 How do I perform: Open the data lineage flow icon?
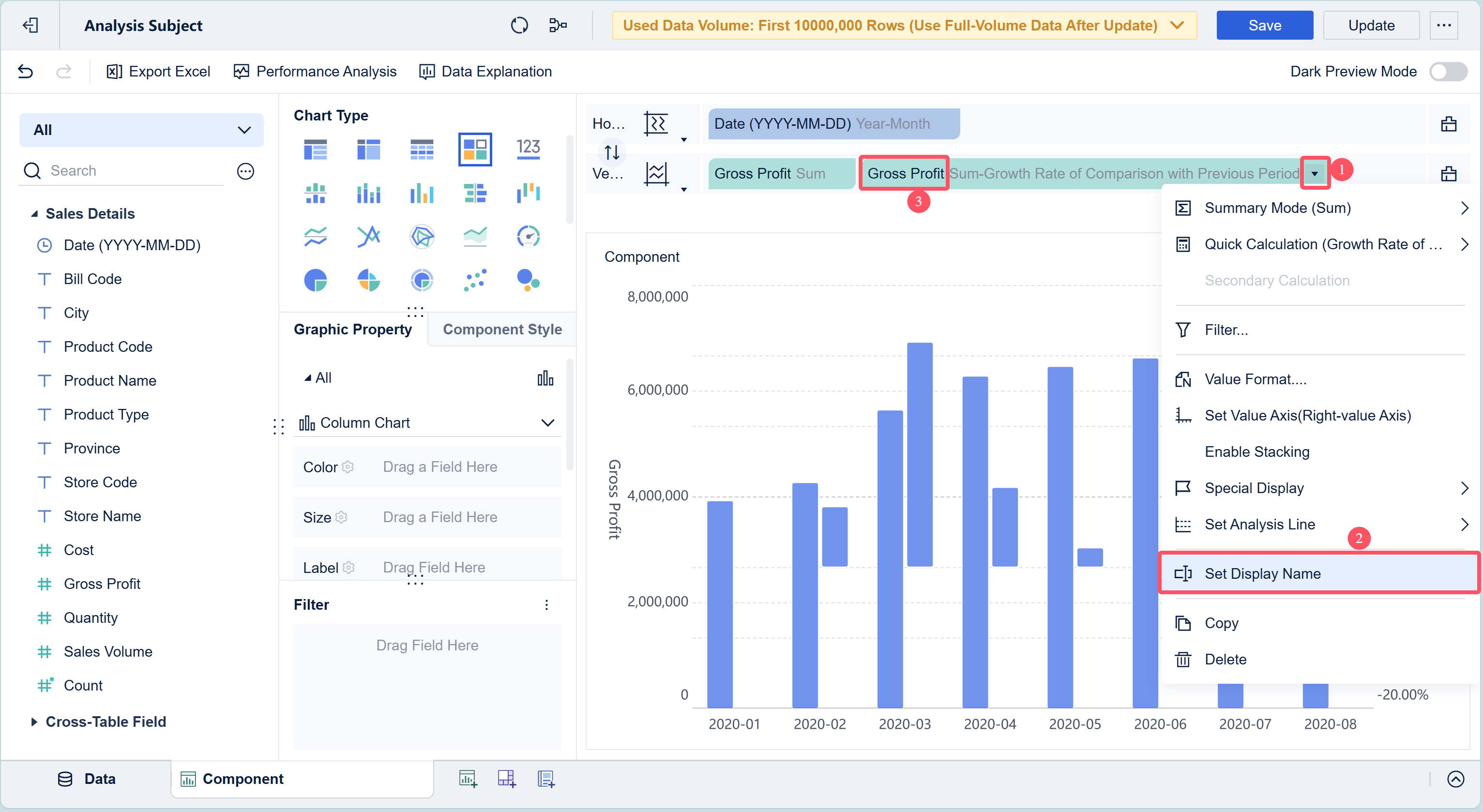tap(557, 25)
